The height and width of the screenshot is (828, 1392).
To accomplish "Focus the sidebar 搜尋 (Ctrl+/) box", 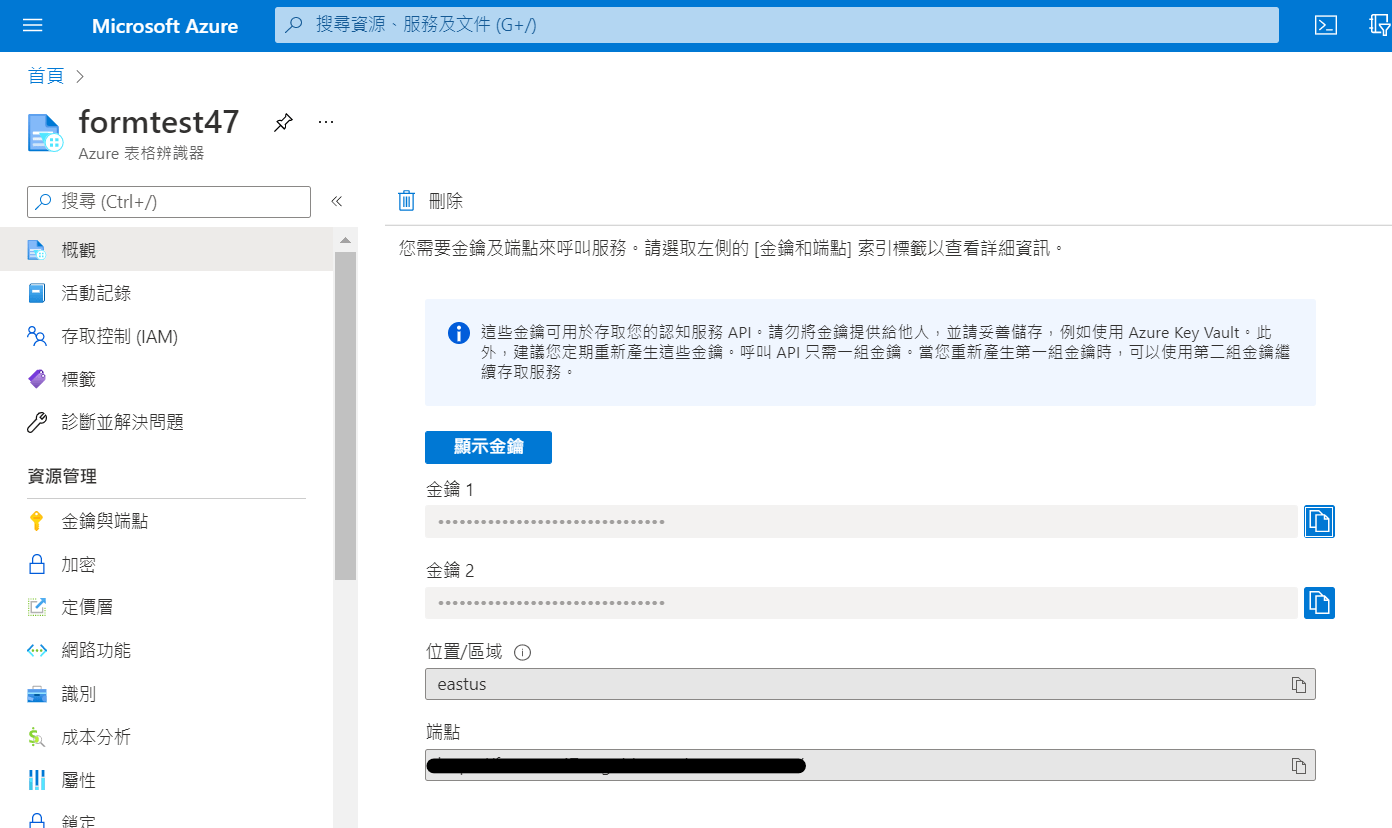I will coord(169,201).
